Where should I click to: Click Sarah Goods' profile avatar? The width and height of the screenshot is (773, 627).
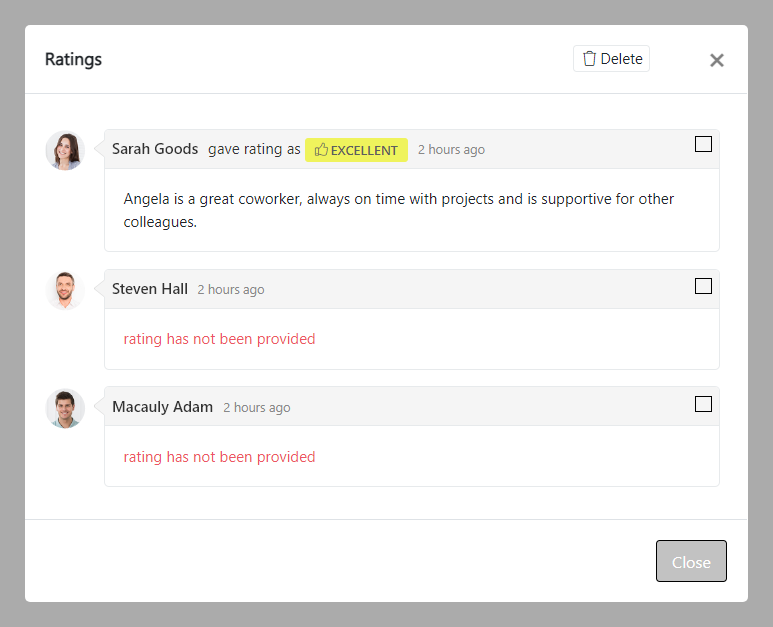[x=65, y=150]
